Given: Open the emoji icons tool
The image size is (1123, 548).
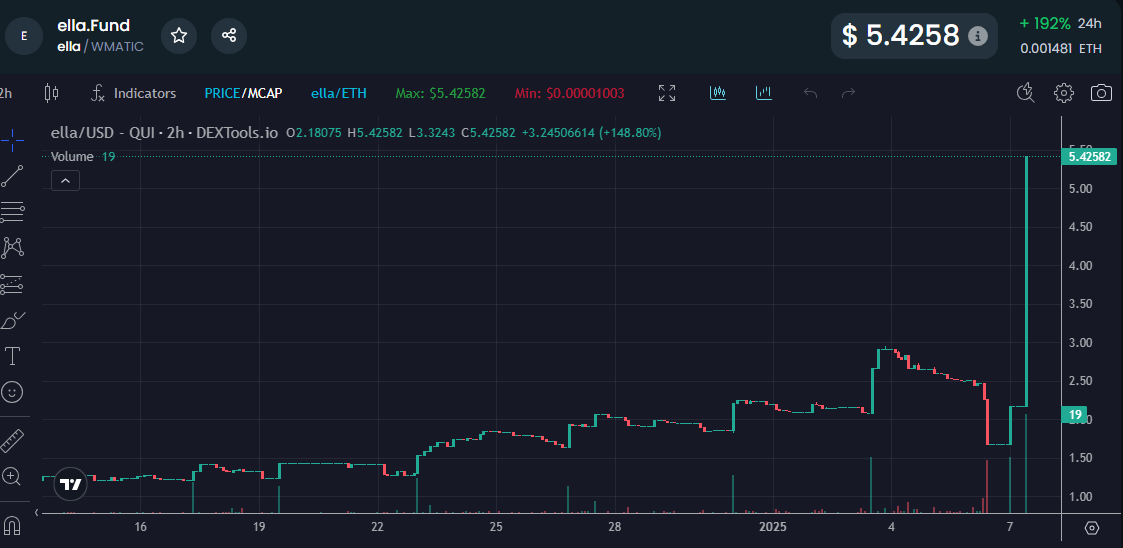Looking at the screenshot, I should [x=12, y=392].
